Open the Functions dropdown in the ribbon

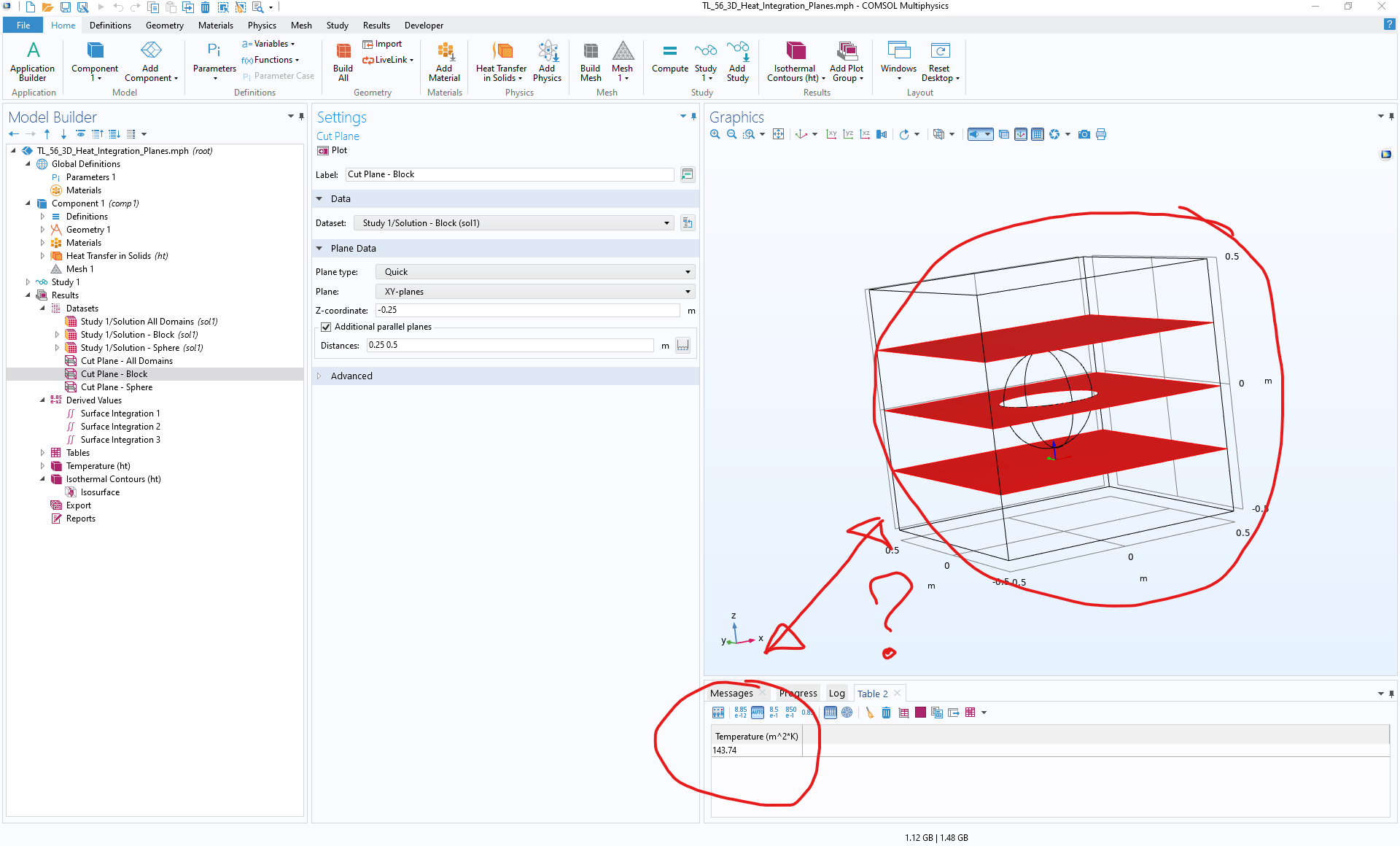tap(271, 60)
